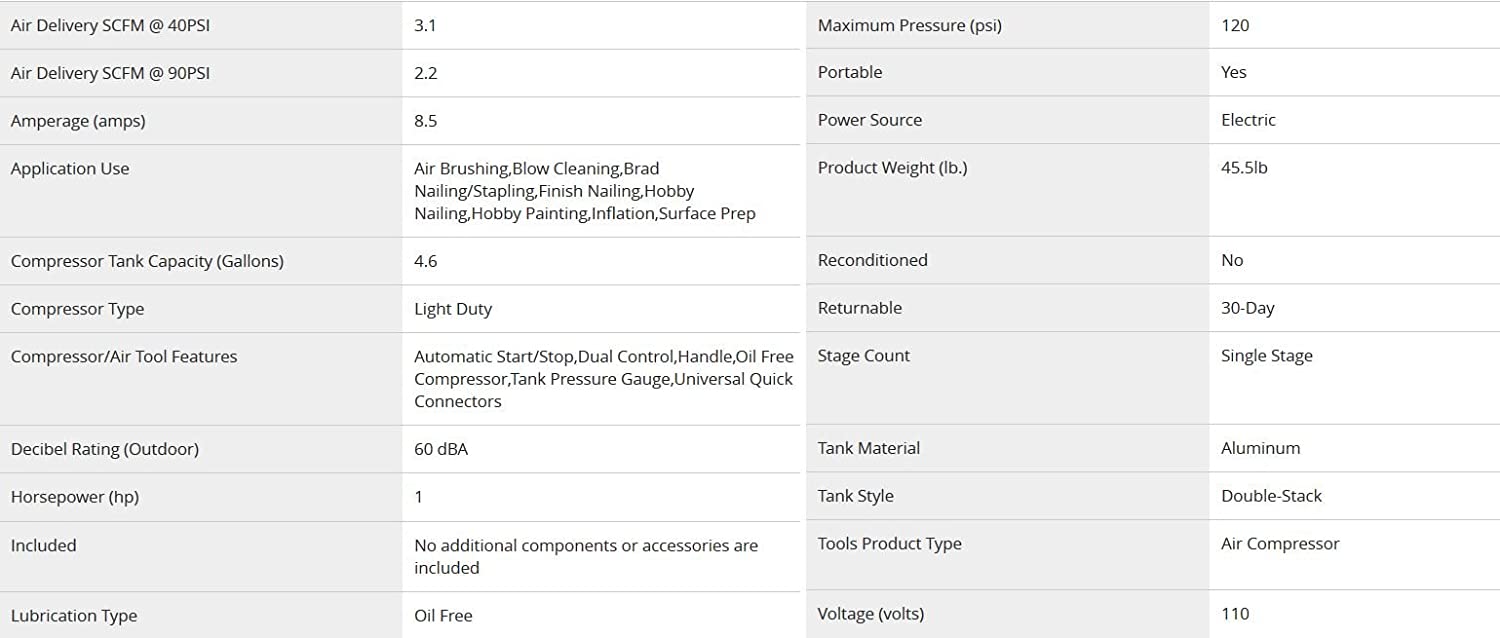Viewport: 1500px width, 638px height.
Task: Click the Compressor/Air Tool Features label
Action: pos(124,357)
